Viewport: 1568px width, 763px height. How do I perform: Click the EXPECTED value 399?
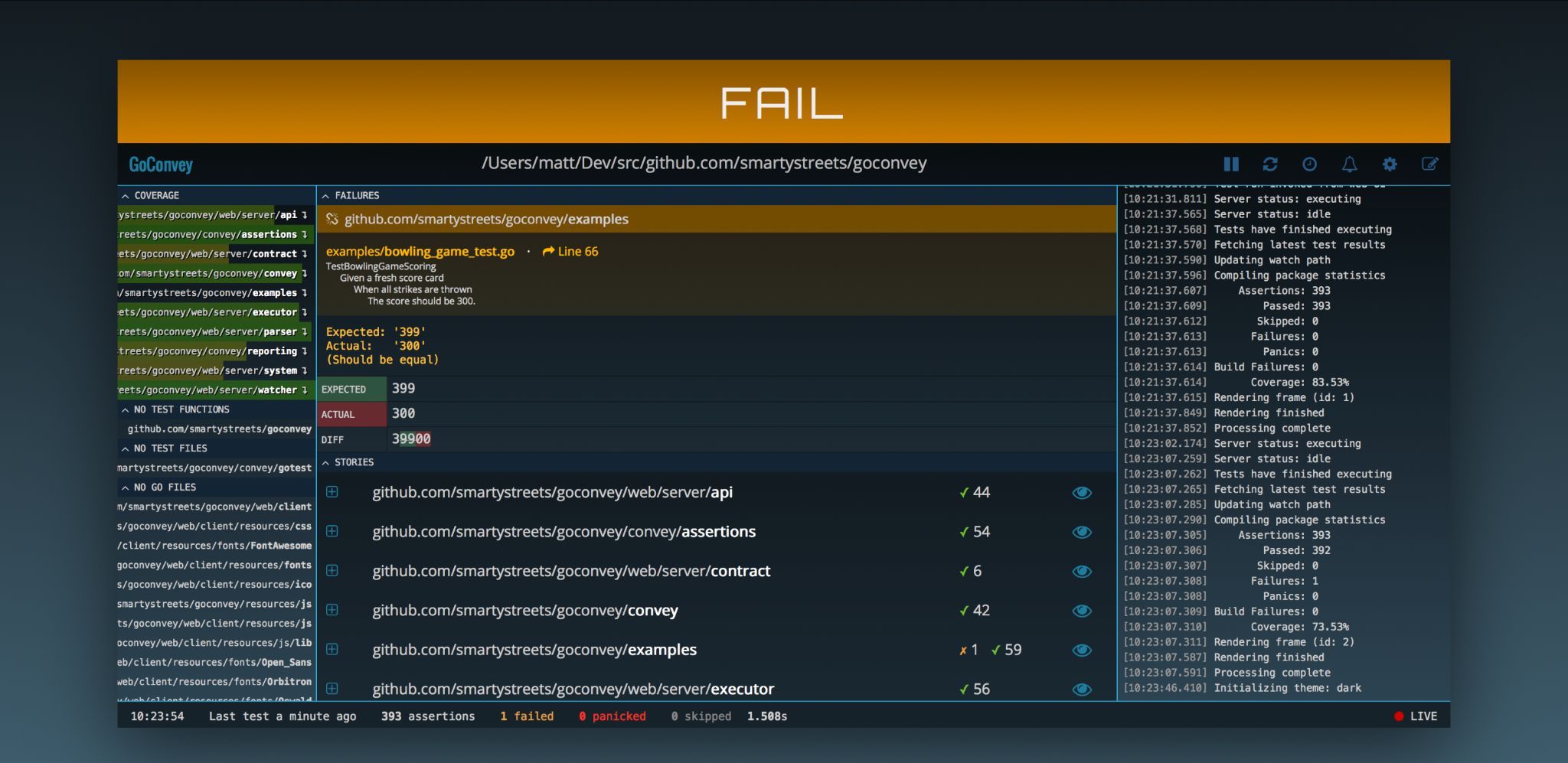403,389
